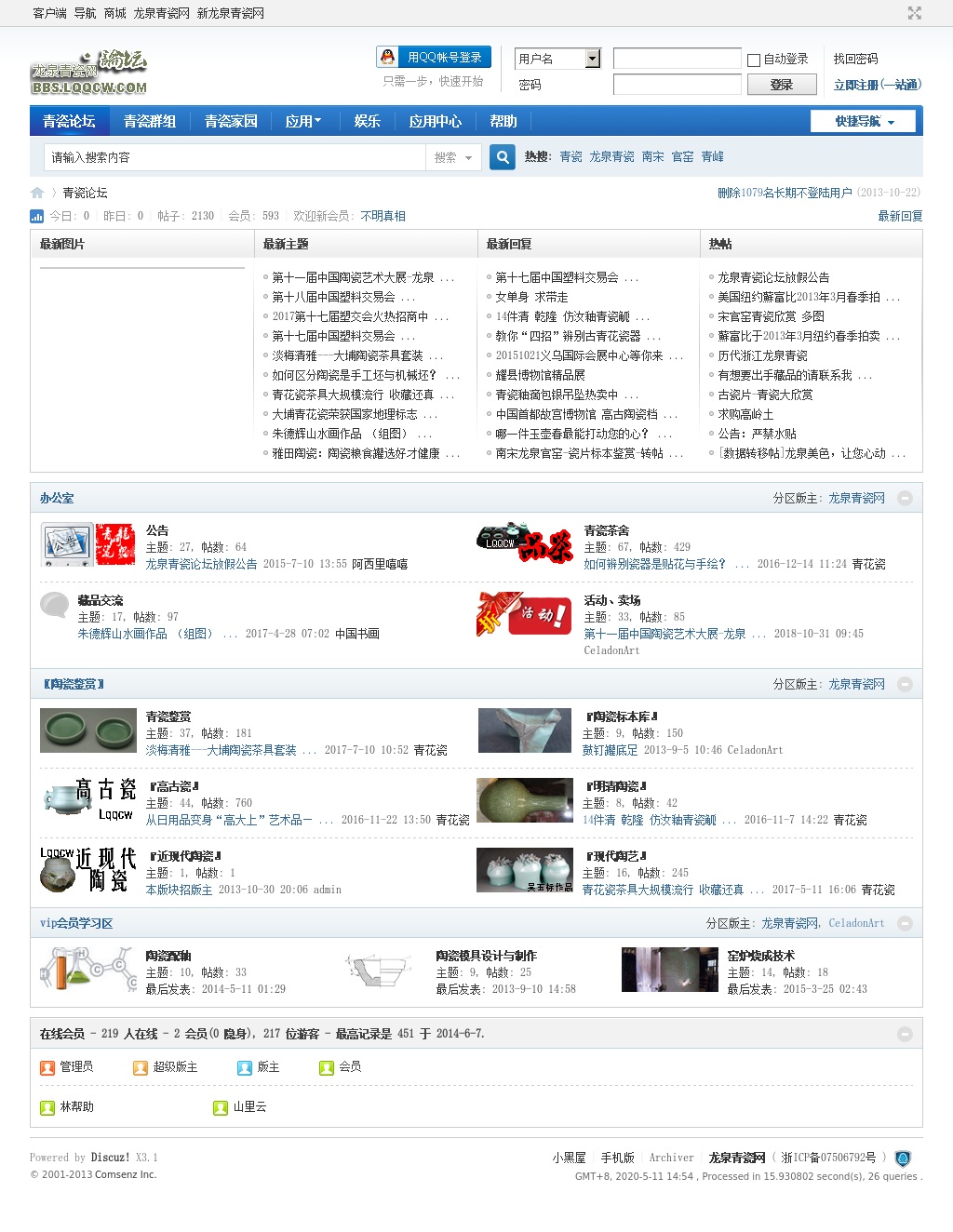953x1232 pixels.
Task: Open the 活动、卖场 board icon
Action: pyautogui.click(x=524, y=614)
